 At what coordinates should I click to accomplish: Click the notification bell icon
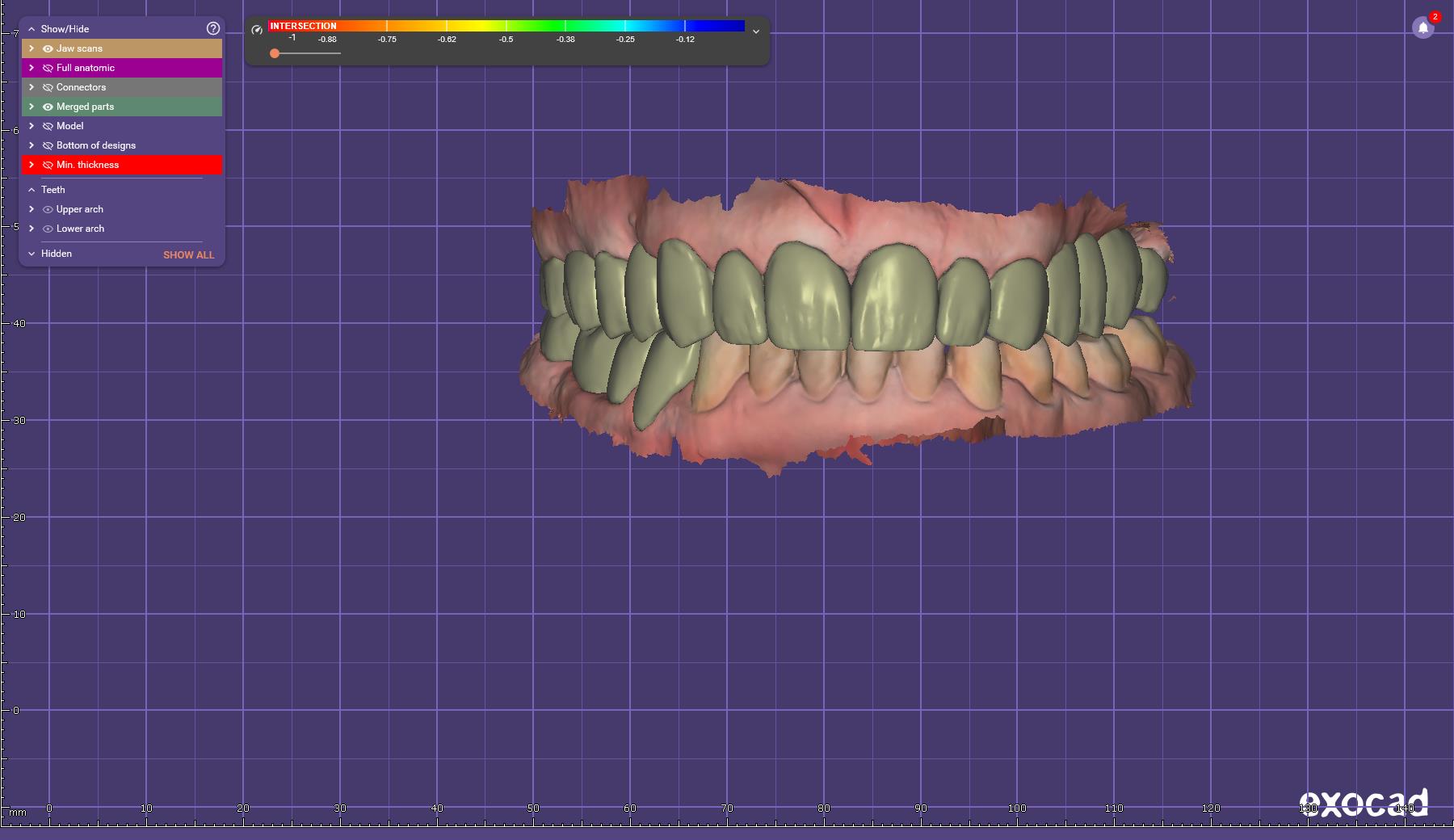click(x=1422, y=28)
